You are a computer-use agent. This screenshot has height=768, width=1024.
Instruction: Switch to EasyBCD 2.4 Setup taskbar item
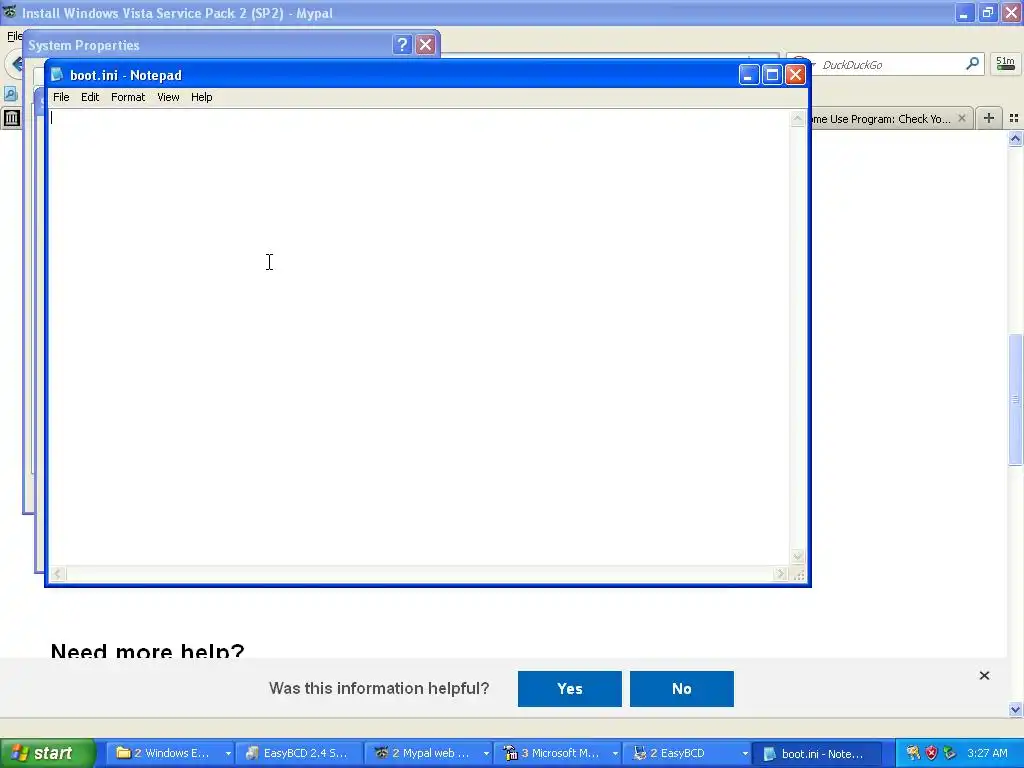298,753
